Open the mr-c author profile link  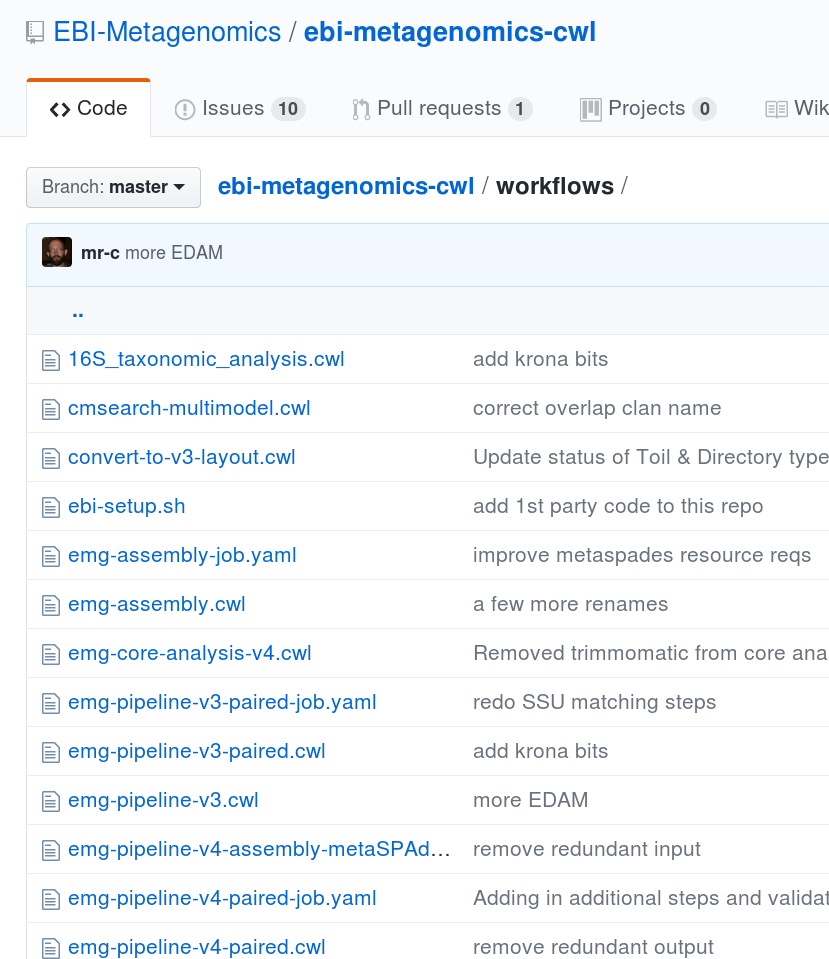[100, 253]
